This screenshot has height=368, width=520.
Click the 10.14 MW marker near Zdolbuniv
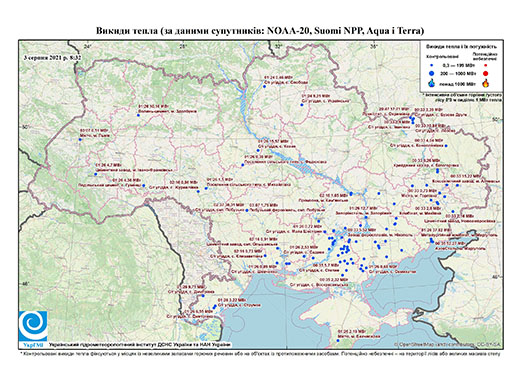point(138,115)
